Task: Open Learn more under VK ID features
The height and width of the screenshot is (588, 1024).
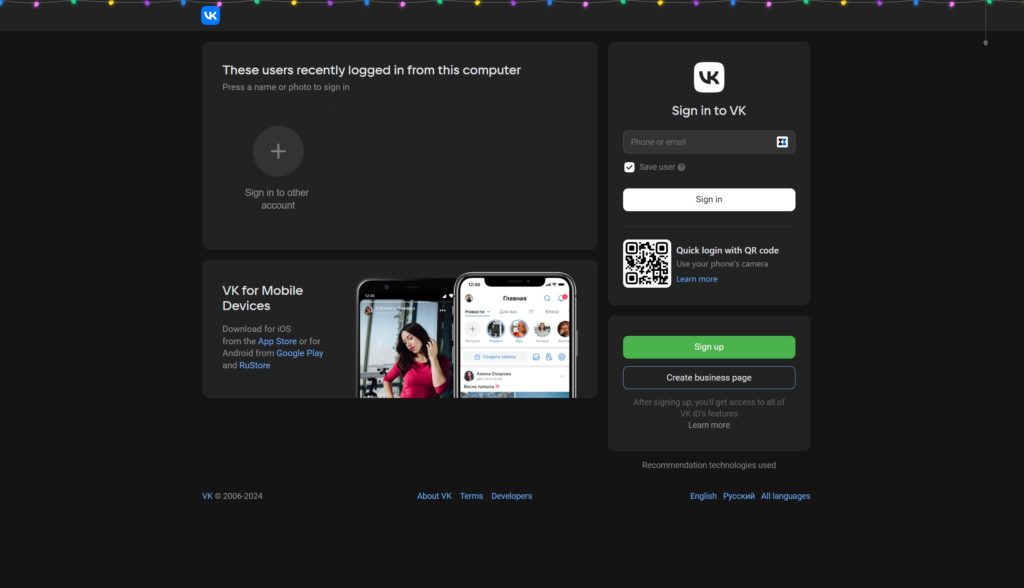Action: point(709,425)
